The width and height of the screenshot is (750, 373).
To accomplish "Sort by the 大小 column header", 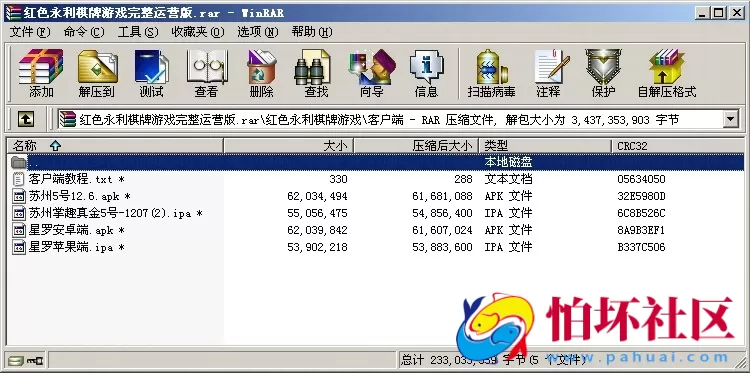I will (x=288, y=146).
